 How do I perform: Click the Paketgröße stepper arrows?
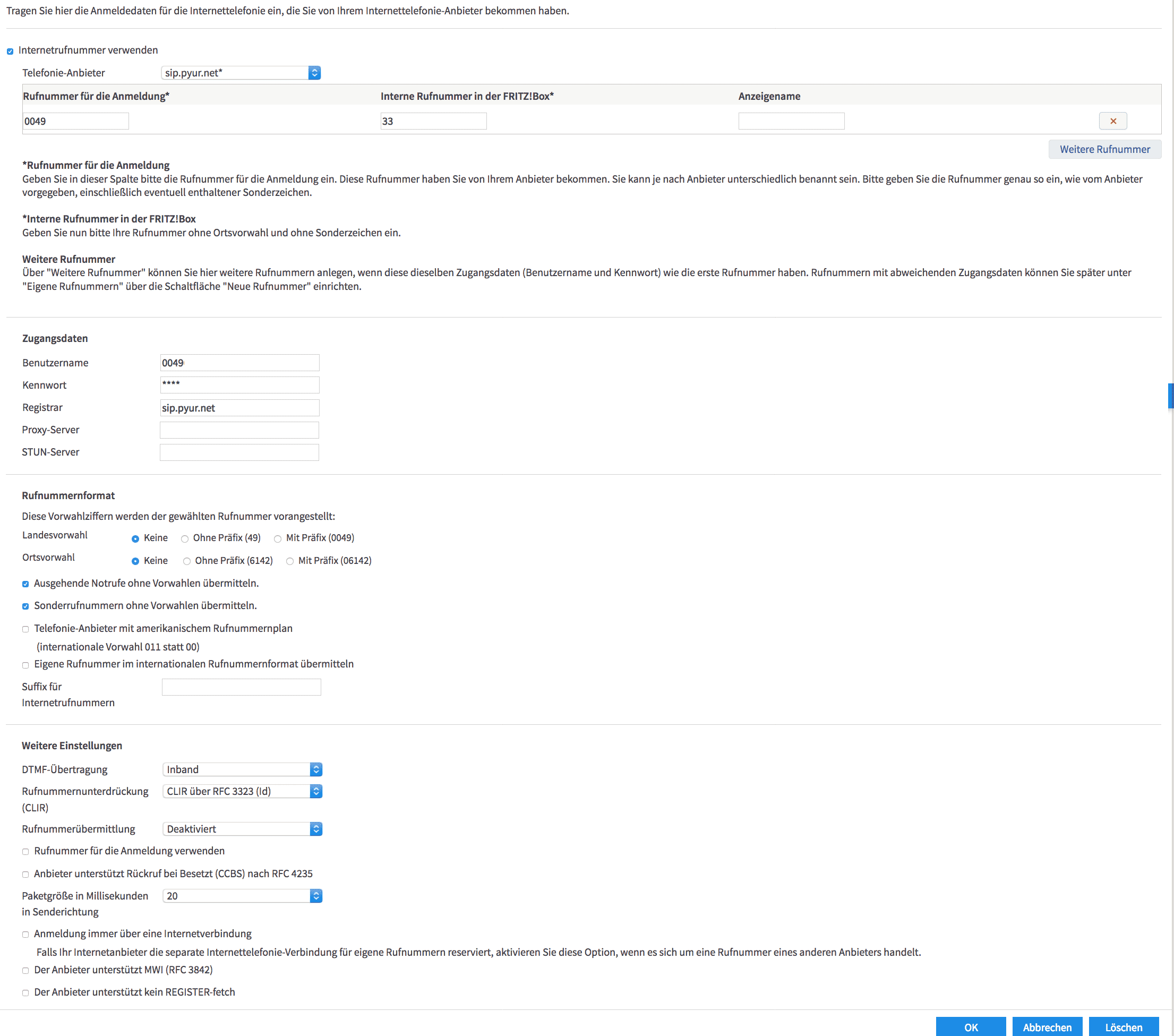point(315,895)
